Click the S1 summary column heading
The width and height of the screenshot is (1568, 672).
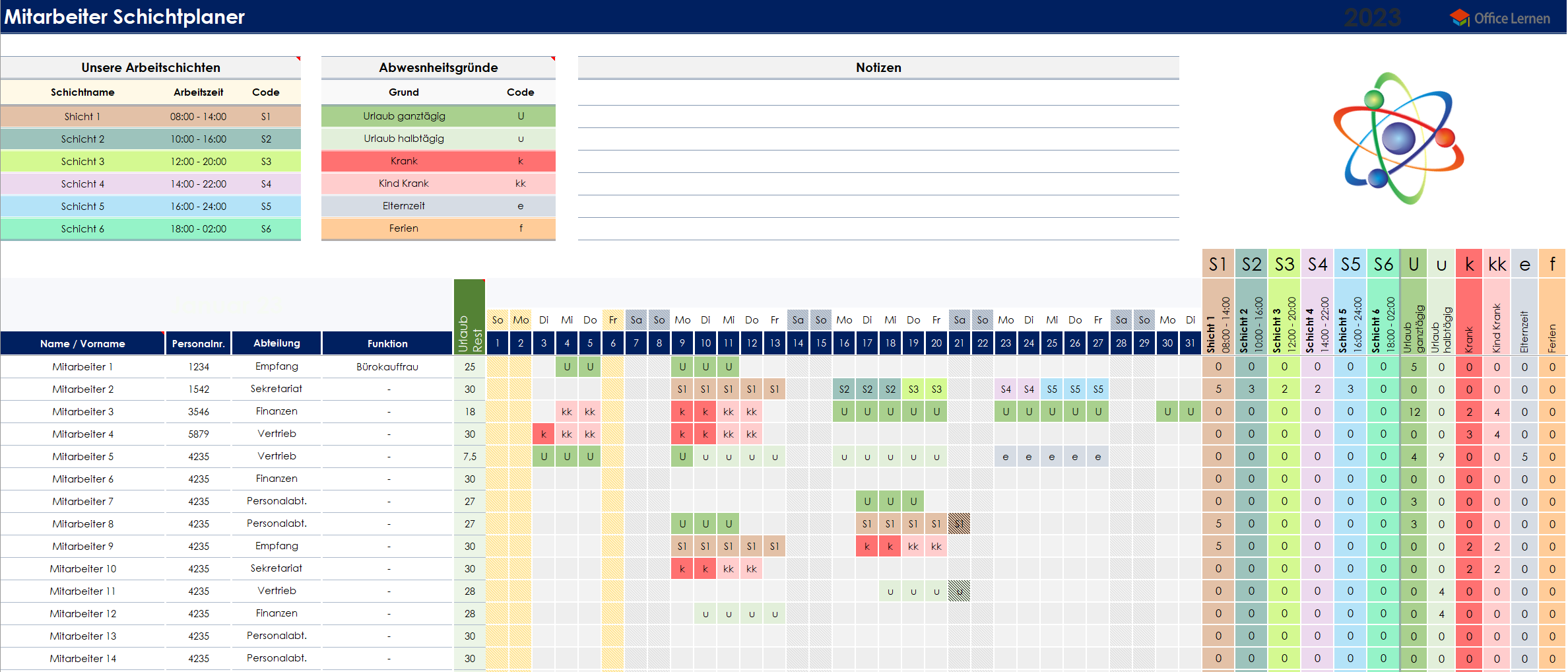1218,265
